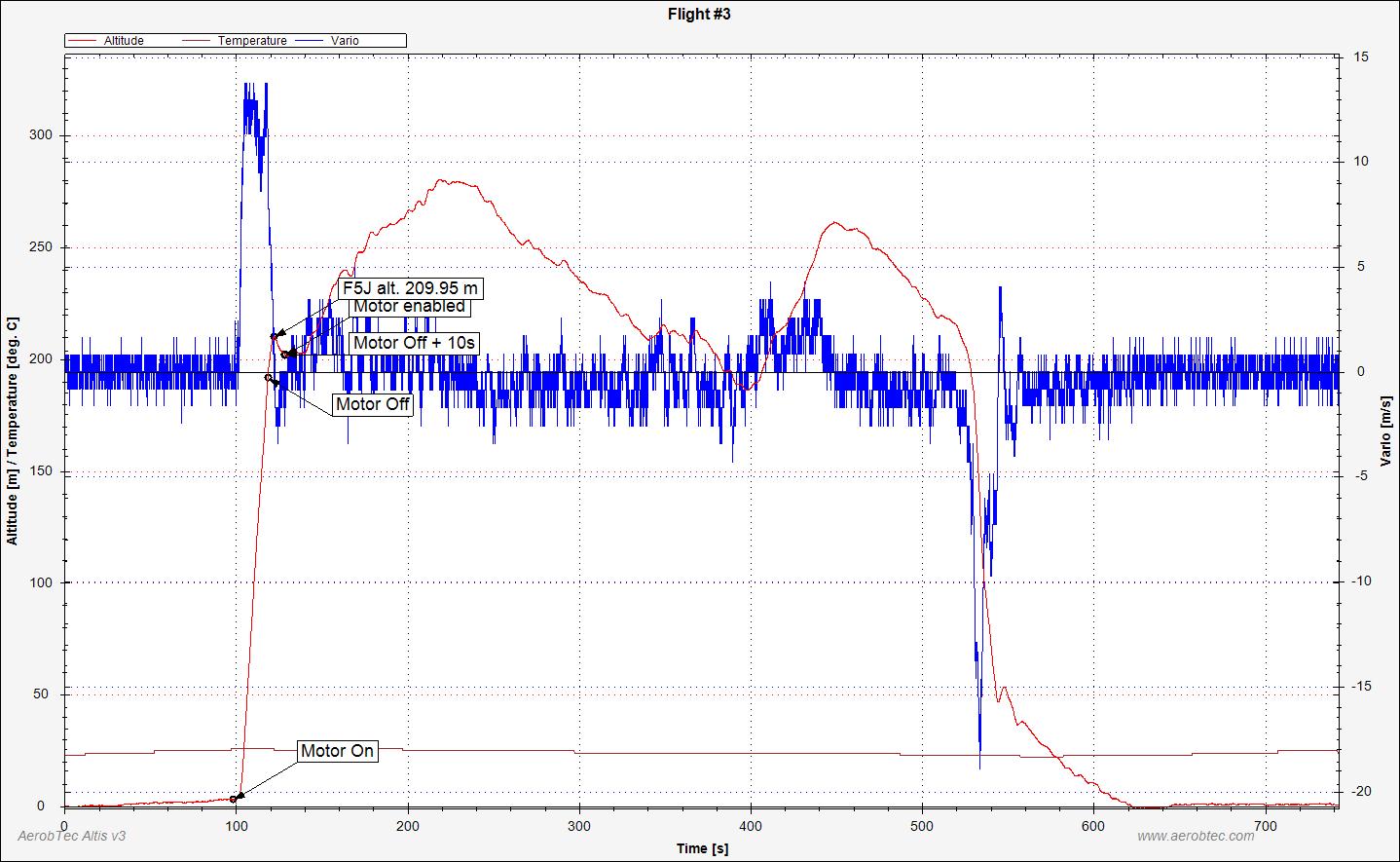
Task: Click the 300 tick label on the time axis
Action: [579, 825]
